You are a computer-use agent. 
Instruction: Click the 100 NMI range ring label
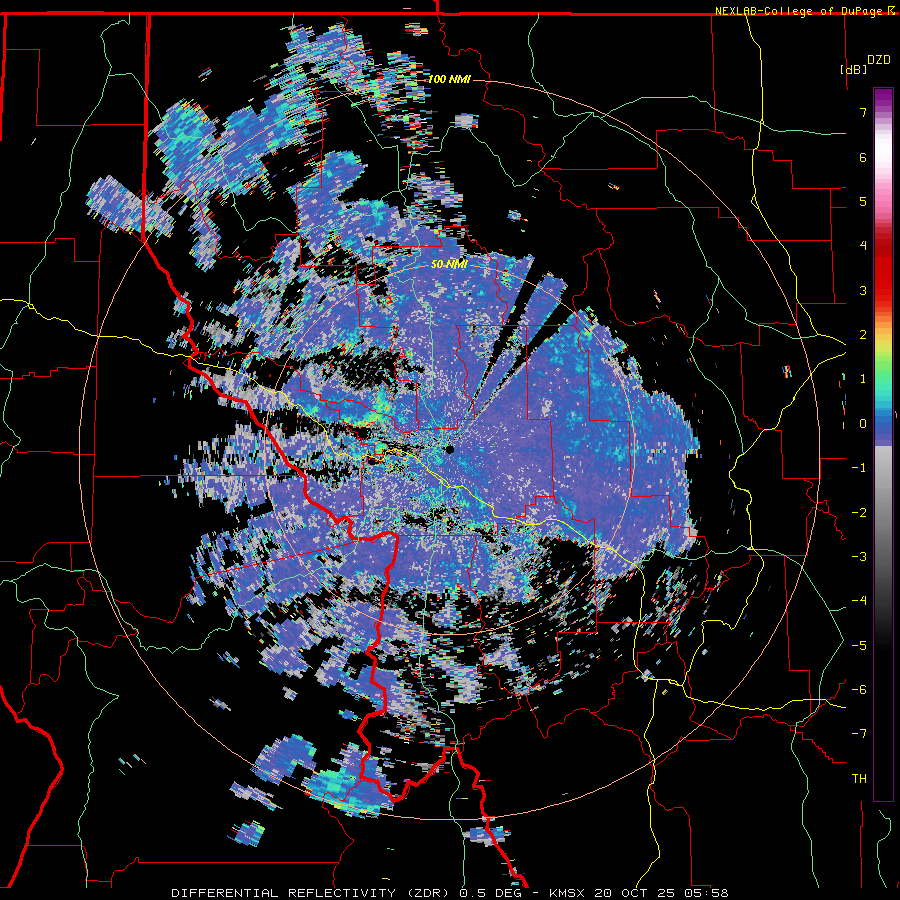[449, 79]
